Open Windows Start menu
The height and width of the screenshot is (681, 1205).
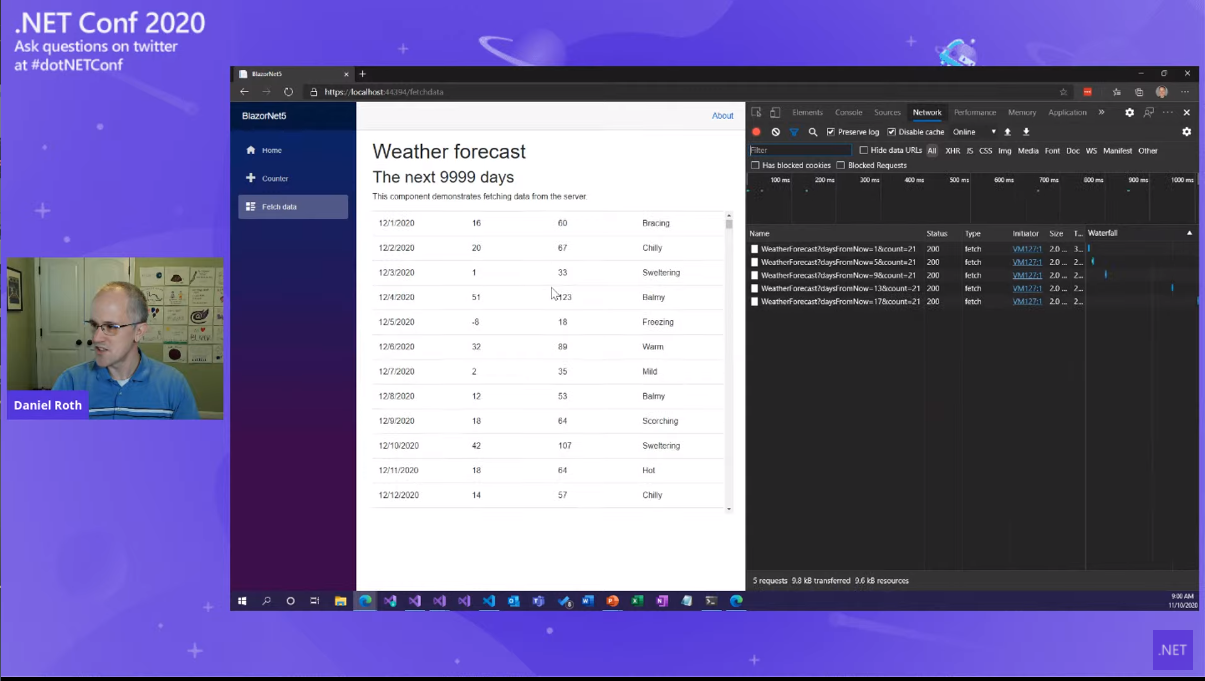click(242, 601)
